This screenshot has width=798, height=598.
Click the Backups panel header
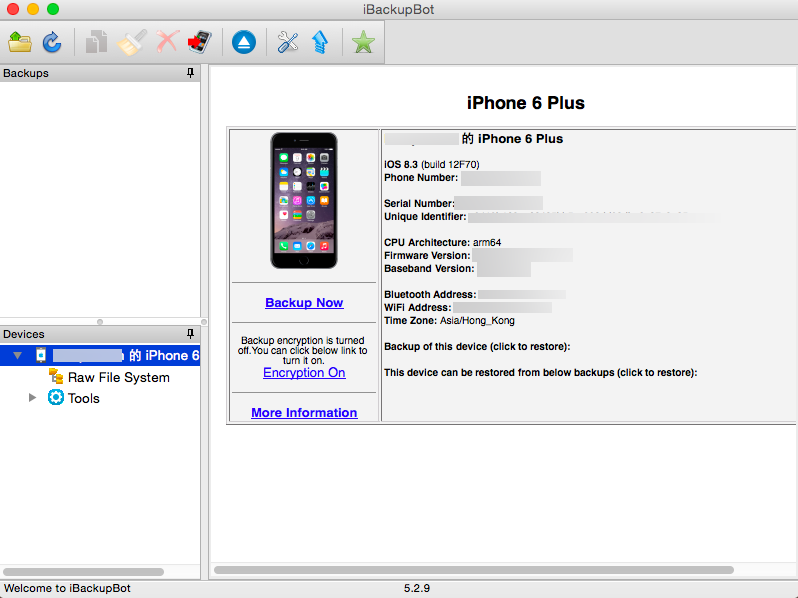point(100,73)
